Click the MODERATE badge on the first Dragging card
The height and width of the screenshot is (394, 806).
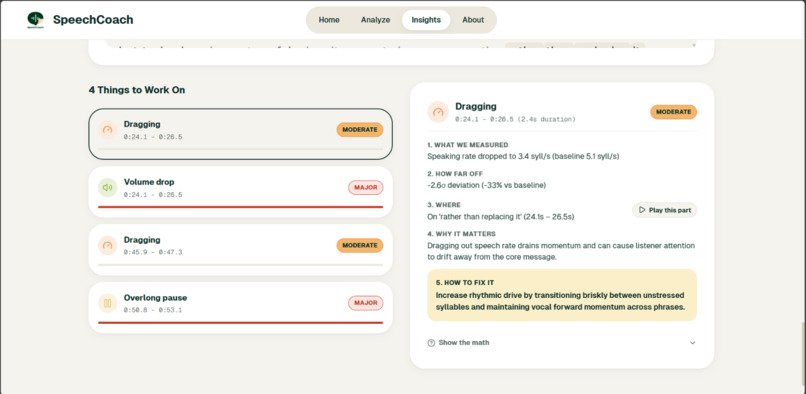click(x=360, y=130)
